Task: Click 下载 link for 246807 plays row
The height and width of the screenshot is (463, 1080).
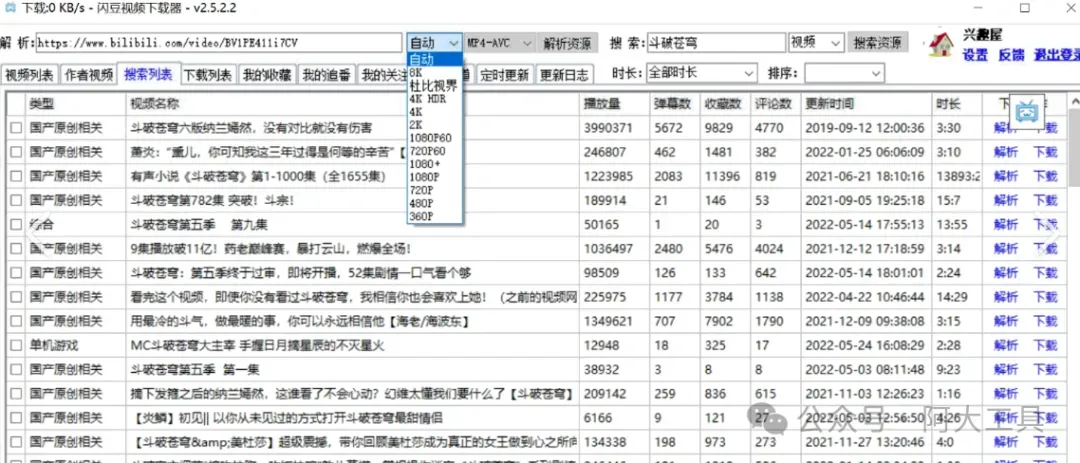Action: tap(1045, 152)
